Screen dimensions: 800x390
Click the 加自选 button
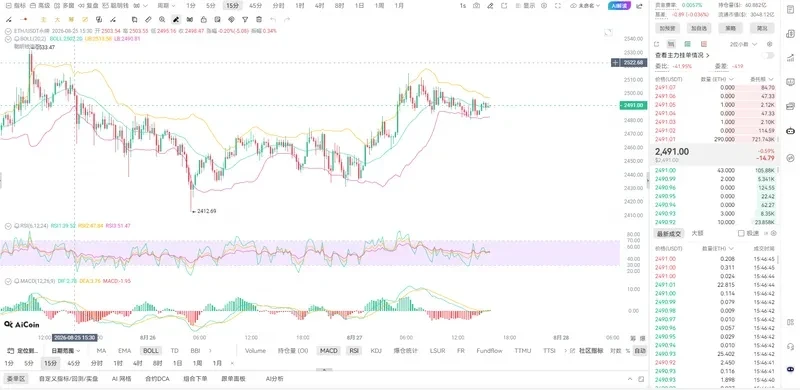[699, 28]
